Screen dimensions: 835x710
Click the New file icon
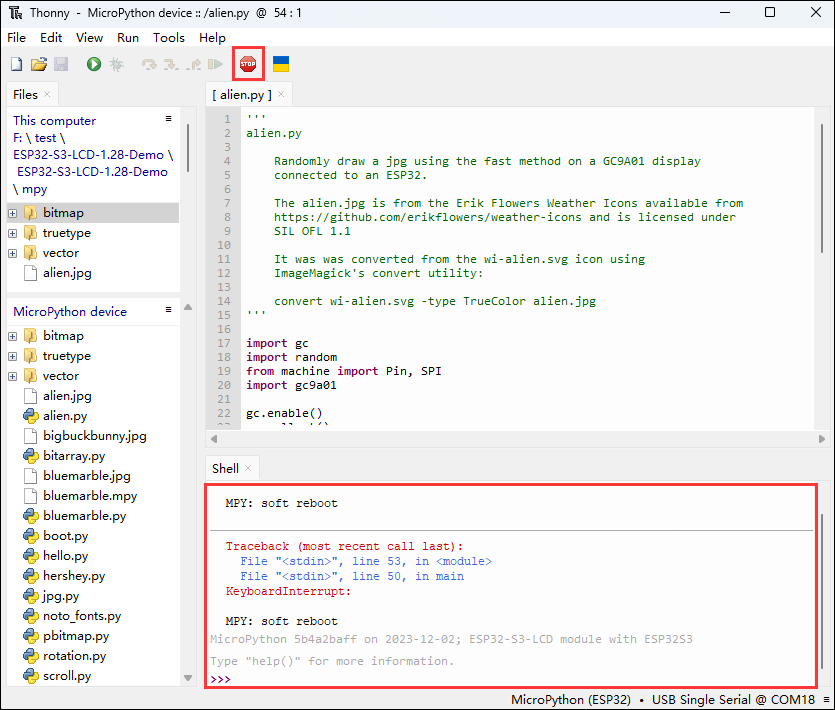tap(16, 64)
